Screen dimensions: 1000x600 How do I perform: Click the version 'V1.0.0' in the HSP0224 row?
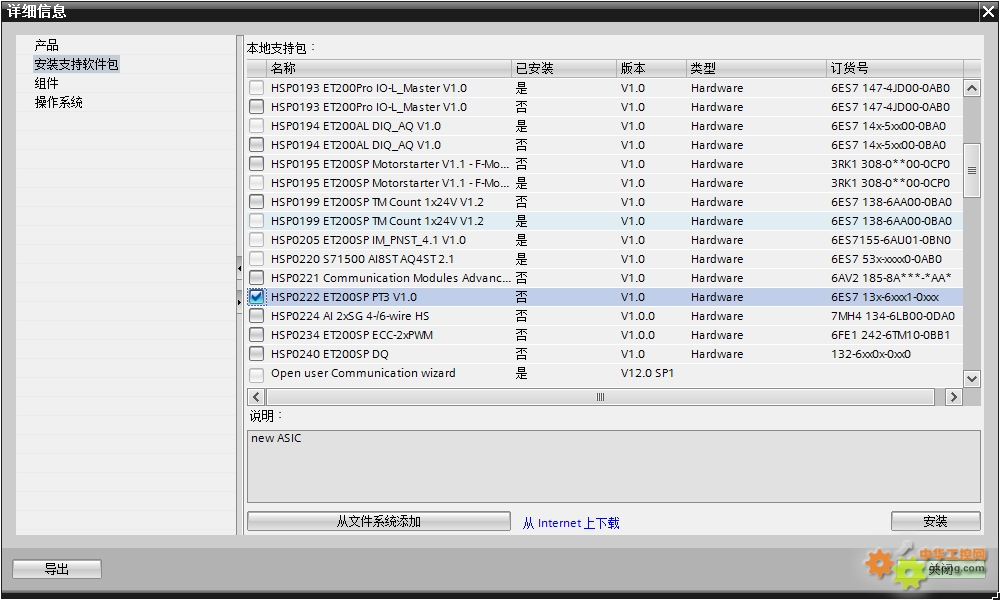pyautogui.click(x=638, y=316)
